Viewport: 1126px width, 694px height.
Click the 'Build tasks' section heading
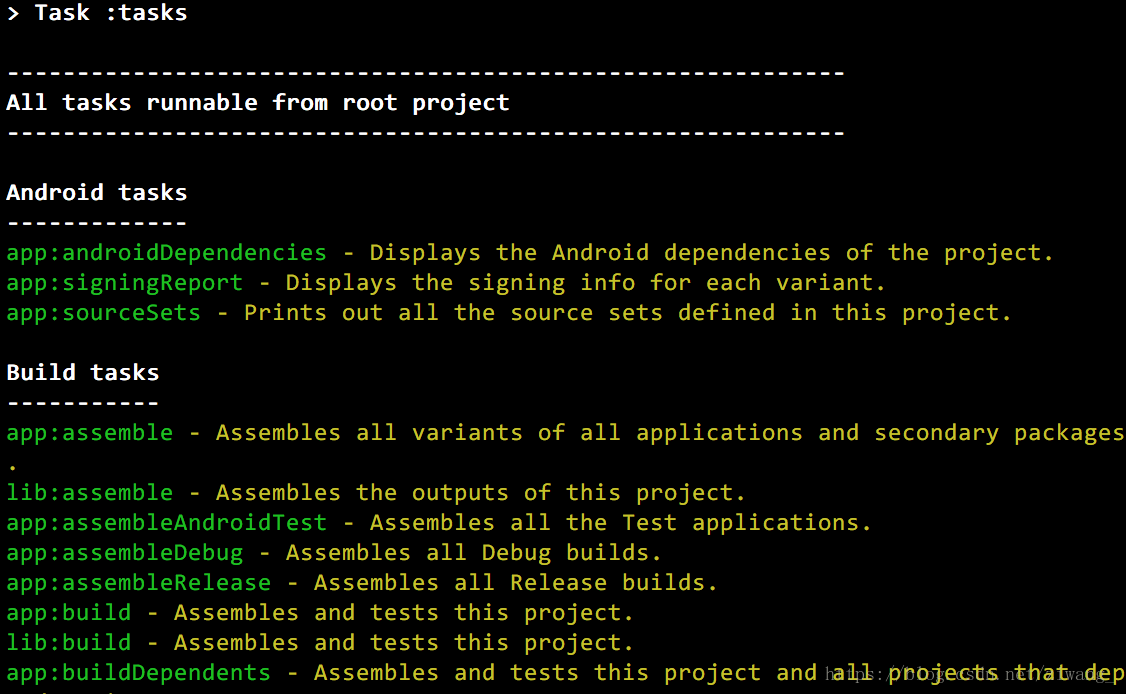click(83, 373)
